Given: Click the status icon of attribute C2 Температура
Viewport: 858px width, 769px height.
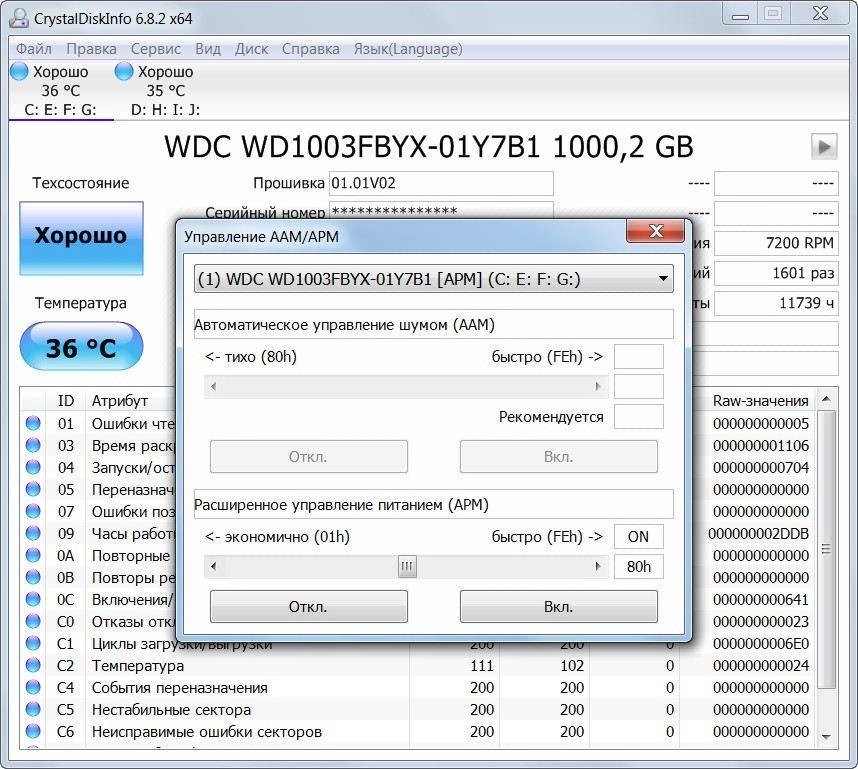Looking at the screenshot, I should pos(33,665).
